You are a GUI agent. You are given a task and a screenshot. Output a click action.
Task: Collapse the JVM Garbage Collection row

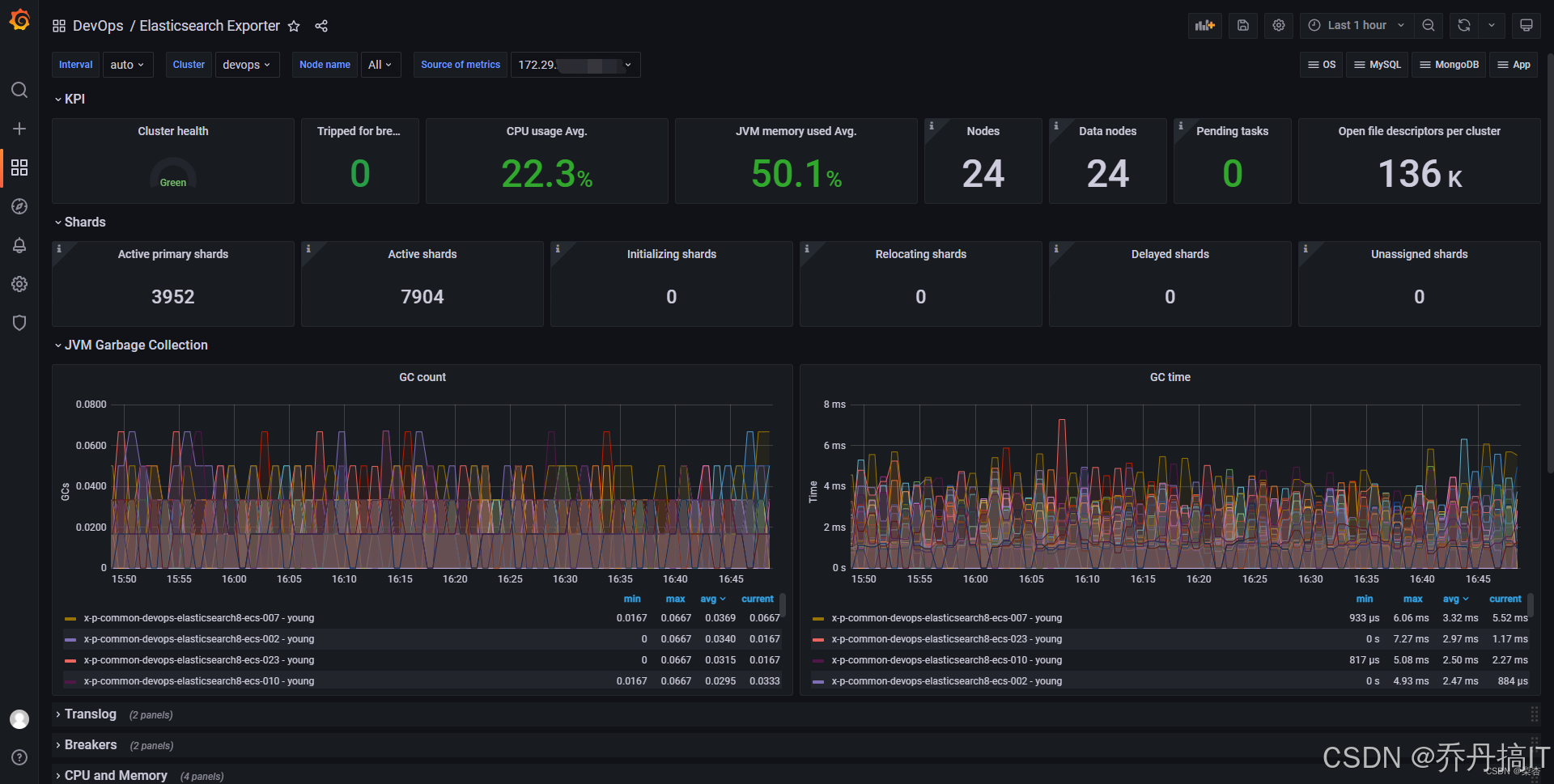click(x=131, y=345)
